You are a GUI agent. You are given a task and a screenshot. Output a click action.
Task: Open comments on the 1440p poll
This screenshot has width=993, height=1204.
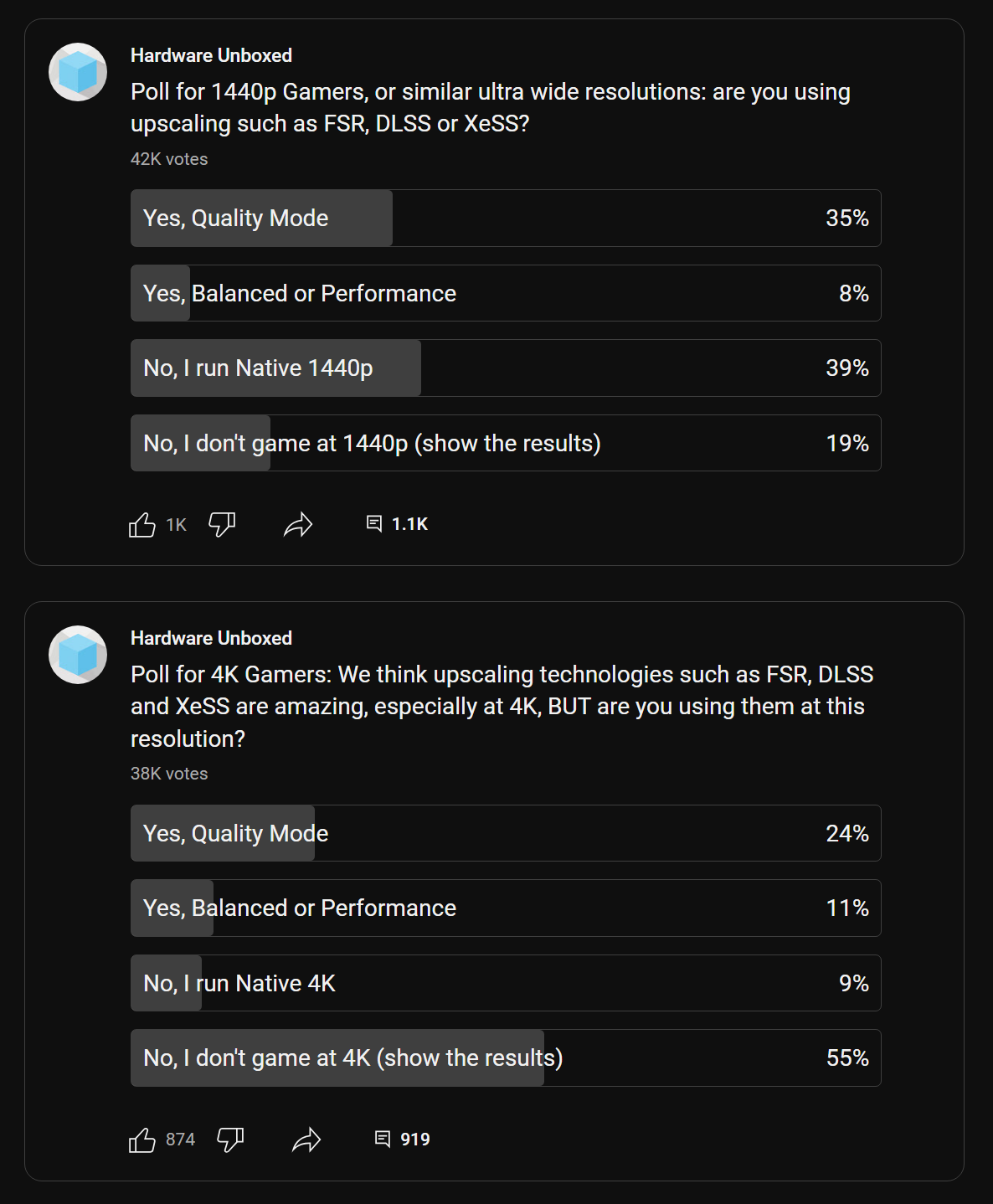[398, 524]
